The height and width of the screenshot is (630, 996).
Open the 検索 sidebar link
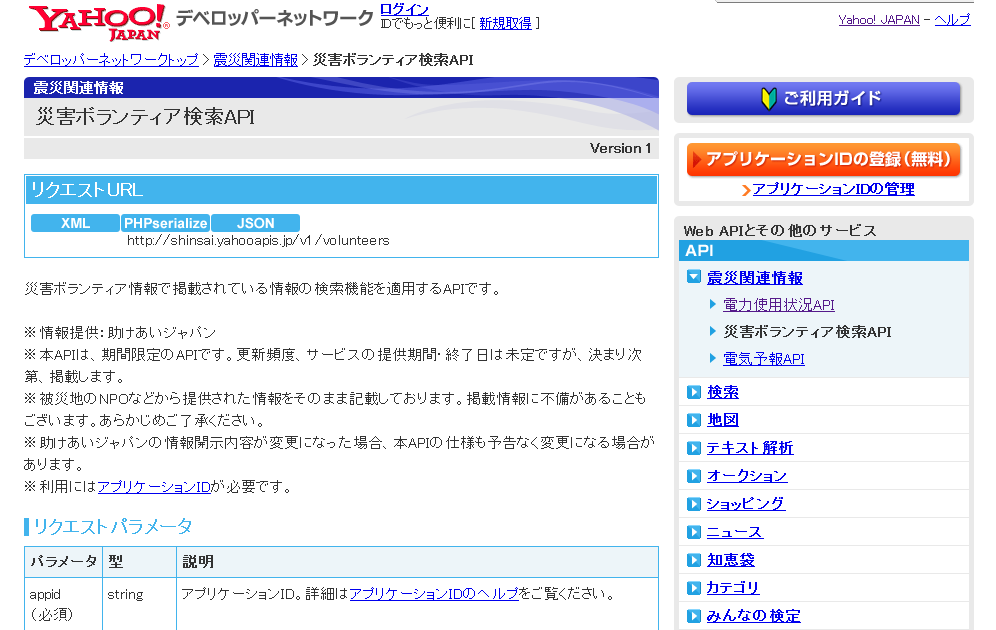pyautogui.click(x=723, y=392)
